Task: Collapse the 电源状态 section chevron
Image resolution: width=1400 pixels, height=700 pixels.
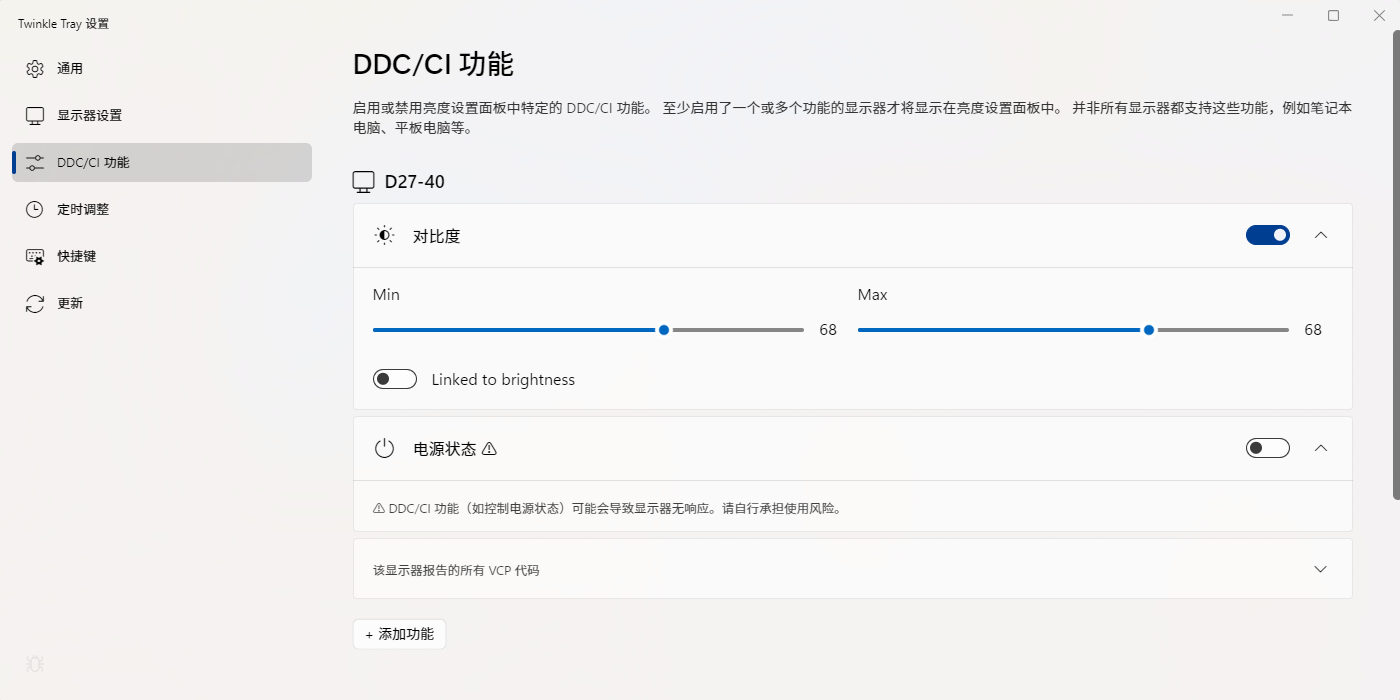Action: click(x=1320, y=448)
